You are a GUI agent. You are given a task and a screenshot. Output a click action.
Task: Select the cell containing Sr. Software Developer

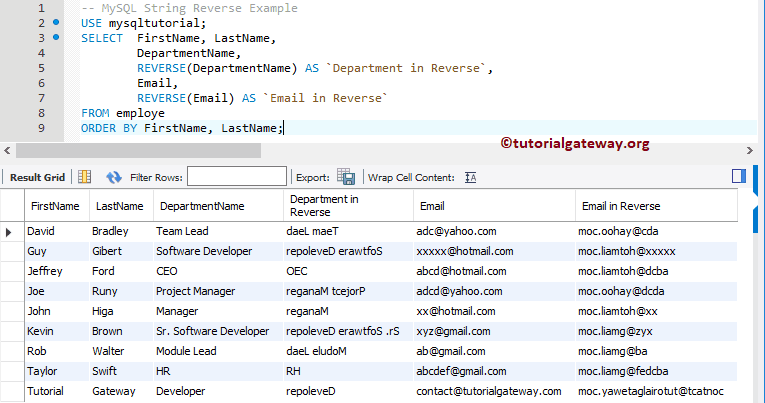212,331
